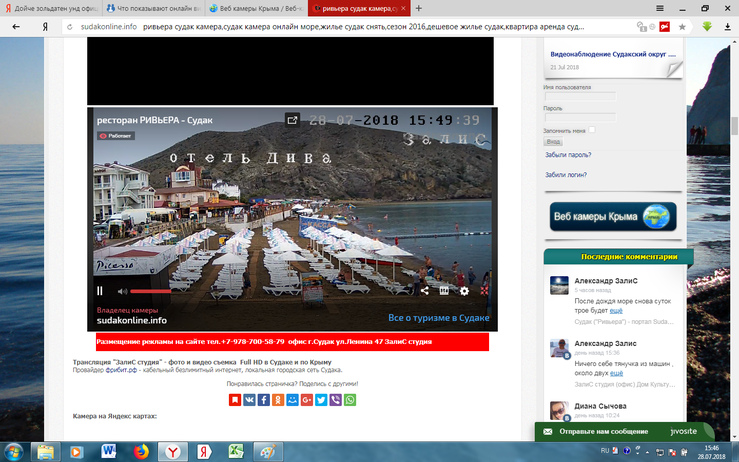Viewport: 739px width, 462px height.
Task: Check the 'Запомнить меня' checkbox
Action: coord(592,130)
